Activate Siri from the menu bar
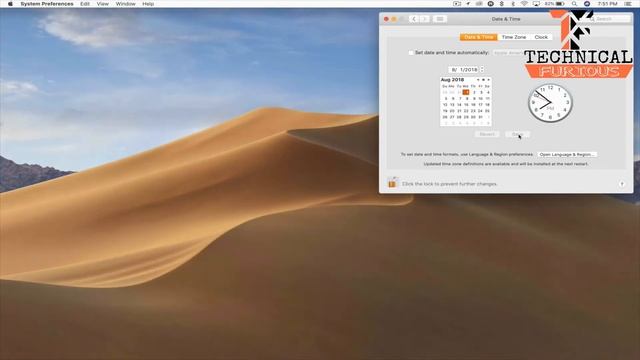The width and height of the screenshot is (640, 360). coord(587,4)
